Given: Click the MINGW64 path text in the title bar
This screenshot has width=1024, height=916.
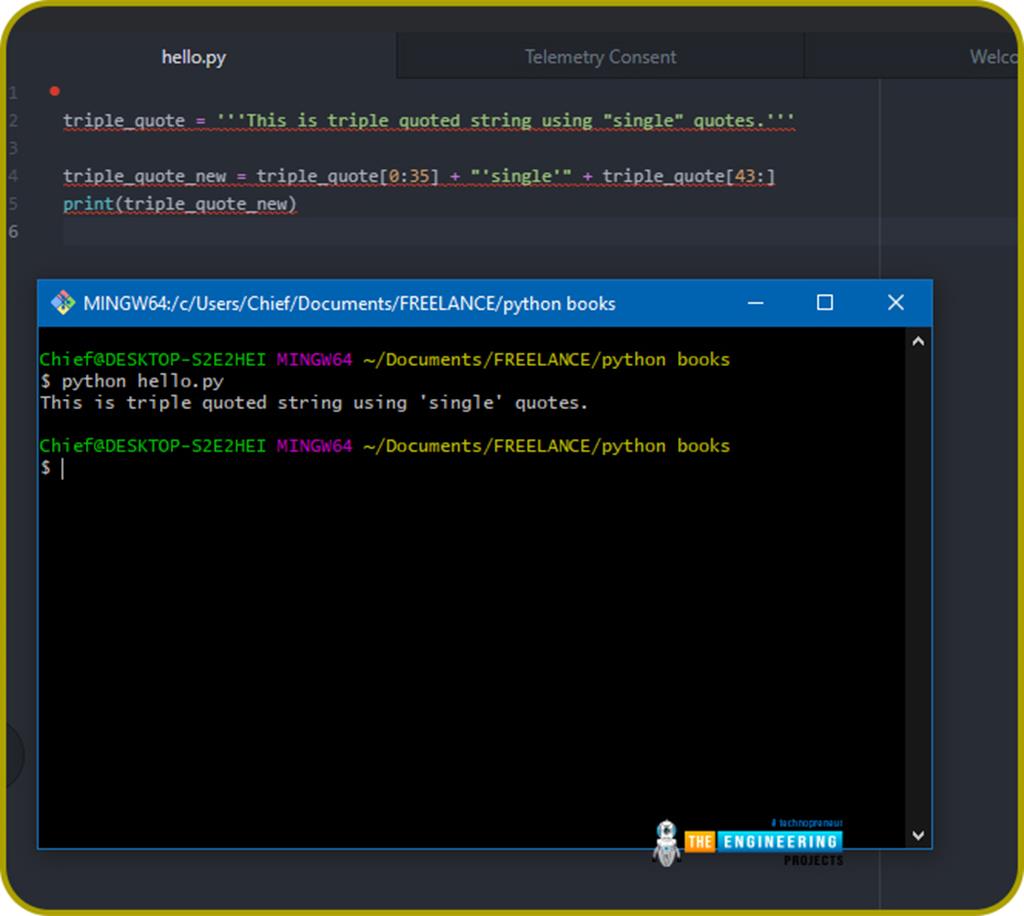Looking at the screenshot, I should pos(350,303).
